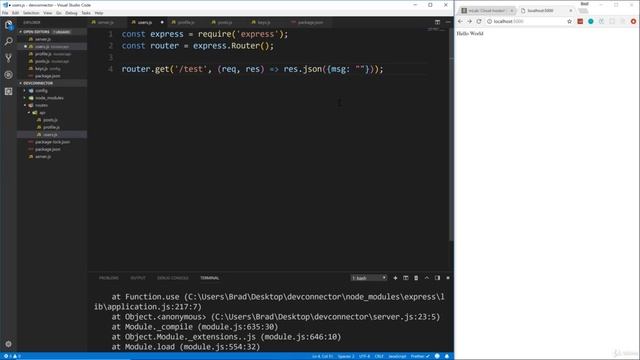Screen dimensions: 640x360
Task: Add a new terminal with plus icon
Action: click(x=395, y=278)
